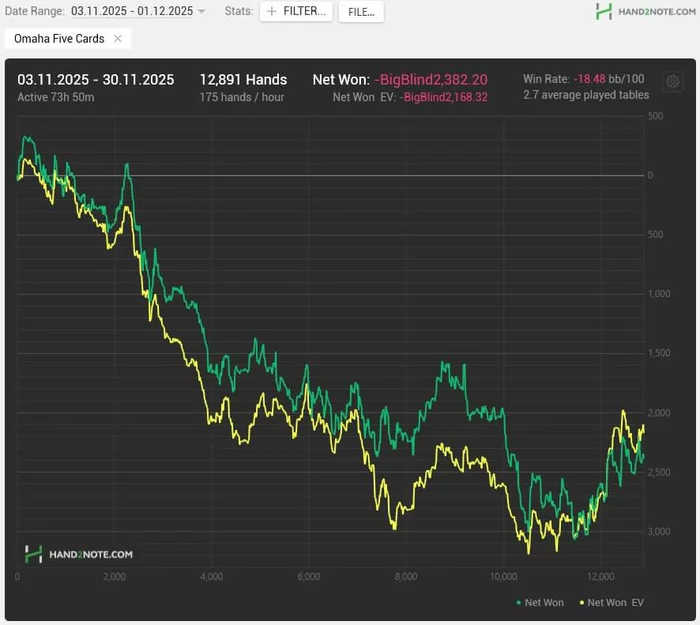This screenshot has height=625, width=700.
Task: Click the Hand2Note.com watermark in chart
Action: [78, 553]
